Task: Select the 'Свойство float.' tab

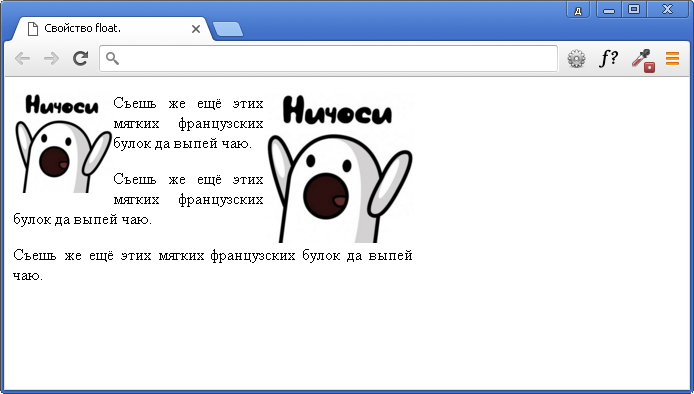Action: tap(111, 29)
